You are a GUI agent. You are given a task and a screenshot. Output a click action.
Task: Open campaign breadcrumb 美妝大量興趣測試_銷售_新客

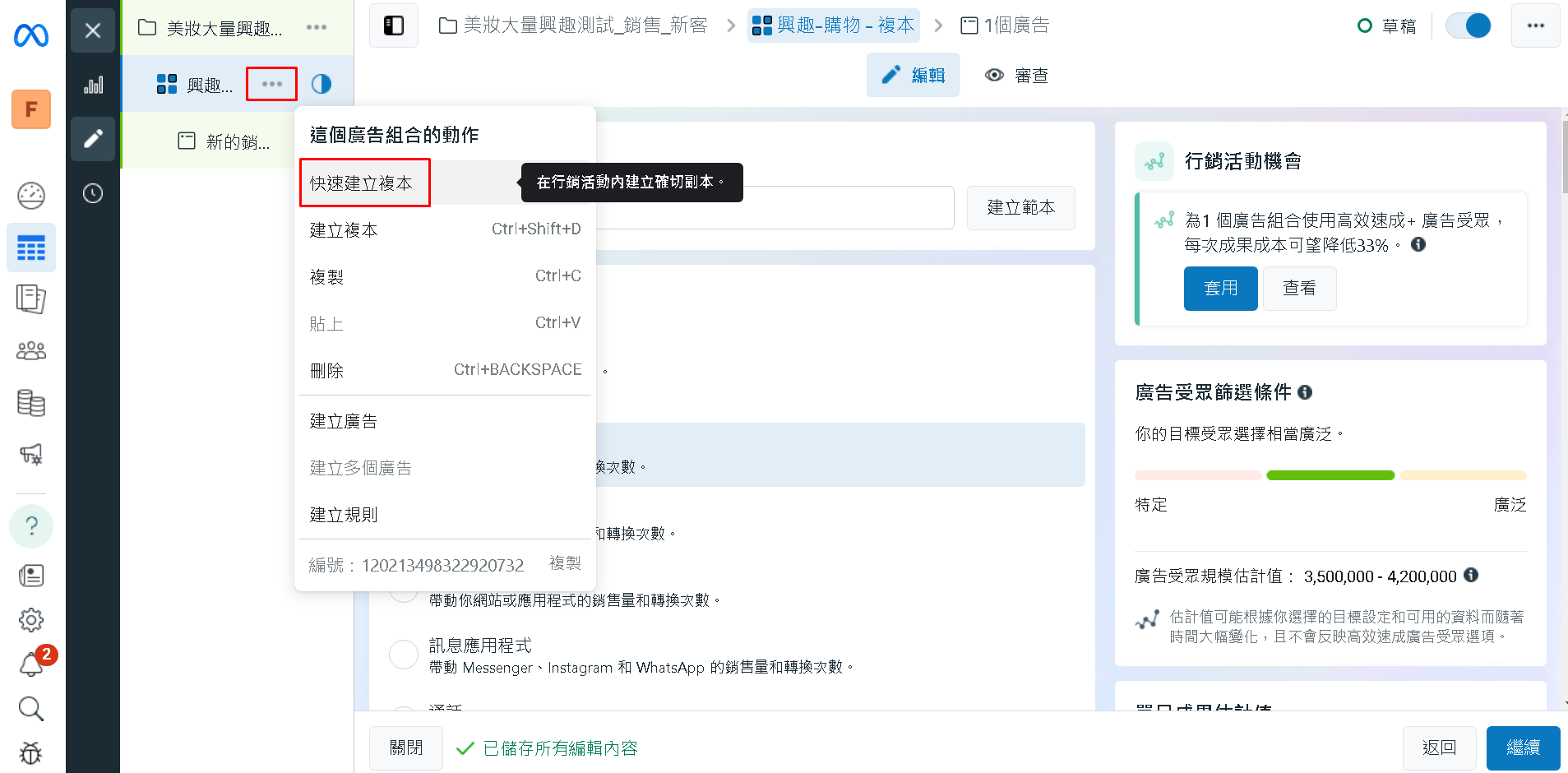(x=573, y=25)
